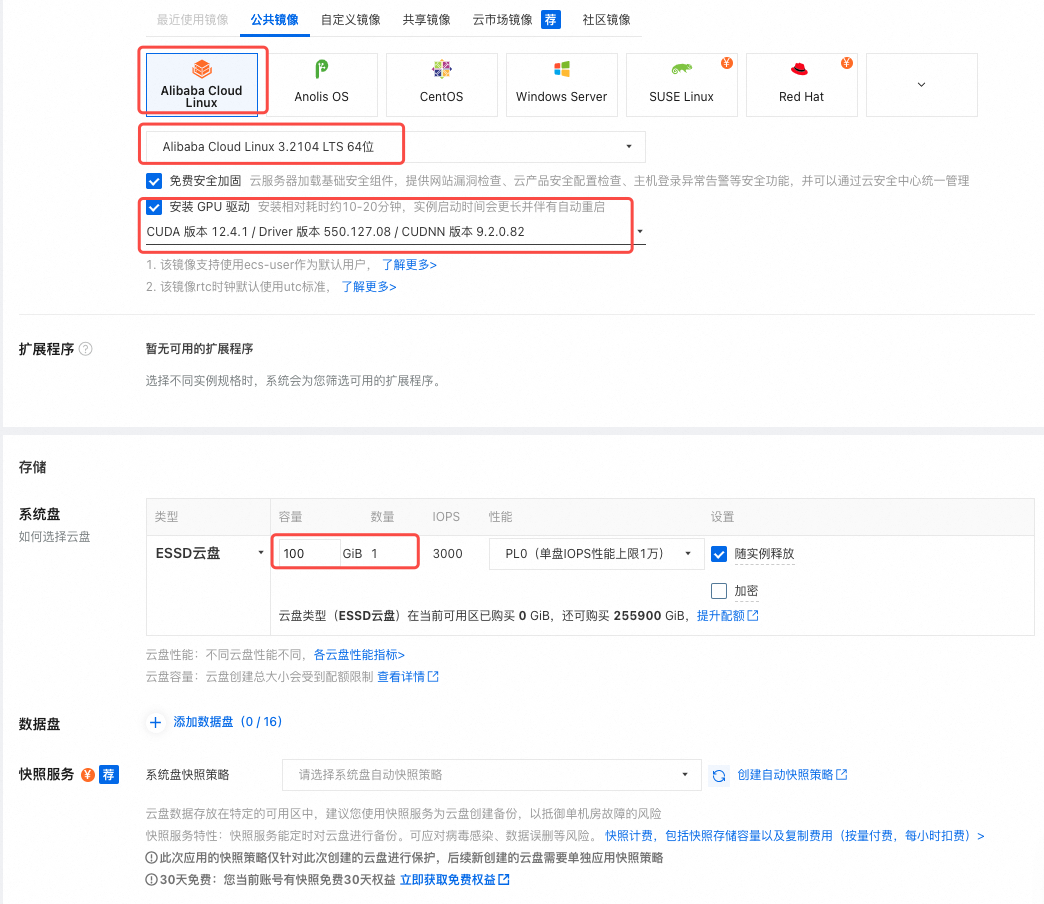This screenshot has width=1044, height=904.
Task: Select Windows Server image
Action: click(x=561, y=85)
